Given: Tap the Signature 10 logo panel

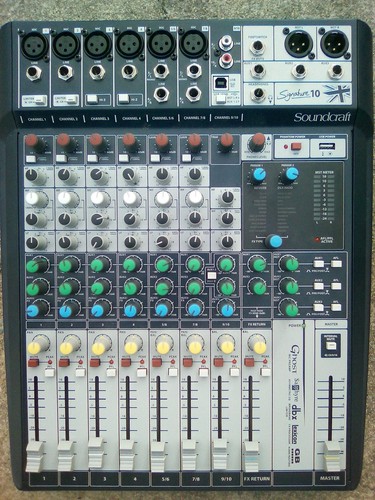Looking at the screenshot, I should coord(313,93).
